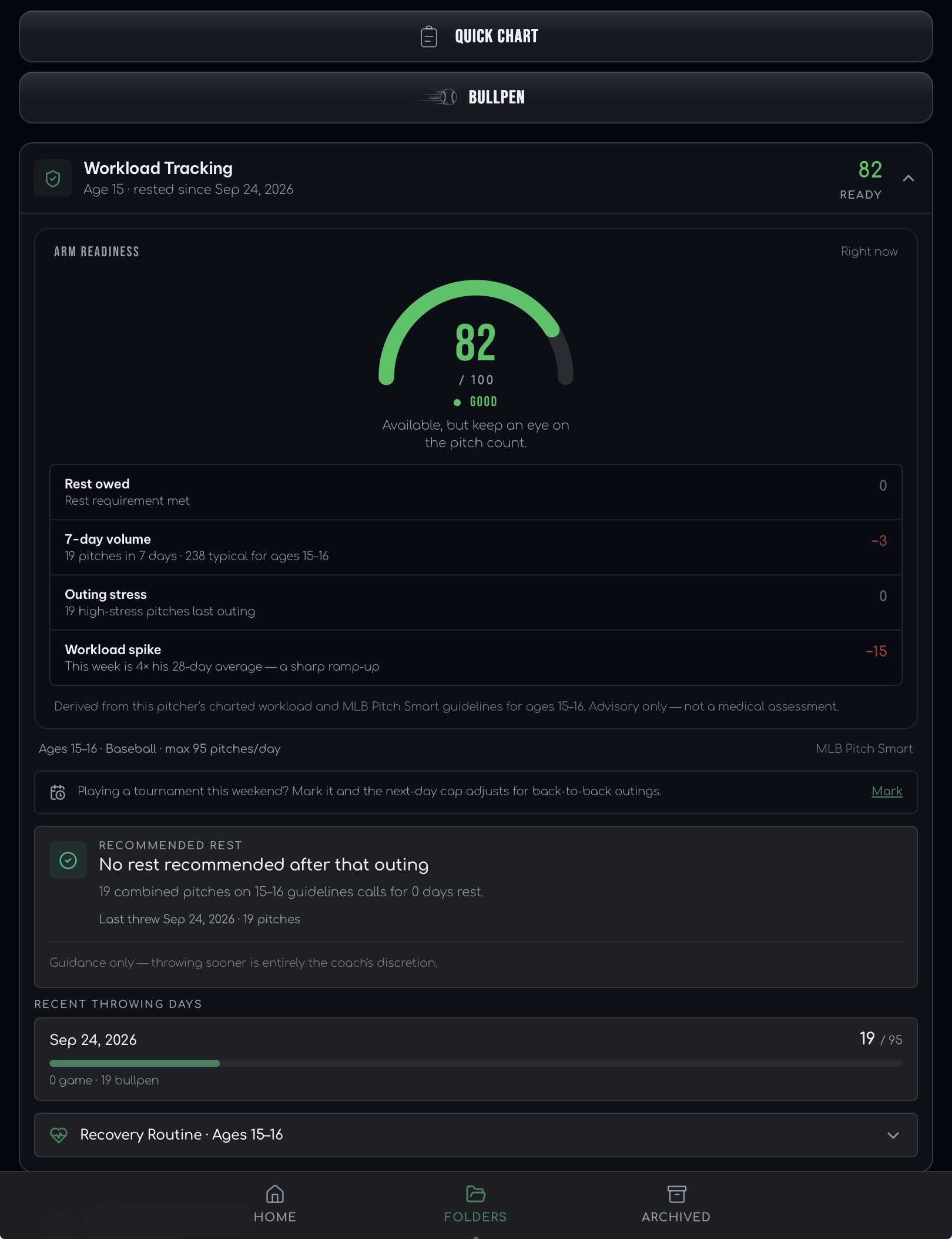Screen dimensions: 952x1239
Task: Select the Outing stress row
Action: point(475,602)
